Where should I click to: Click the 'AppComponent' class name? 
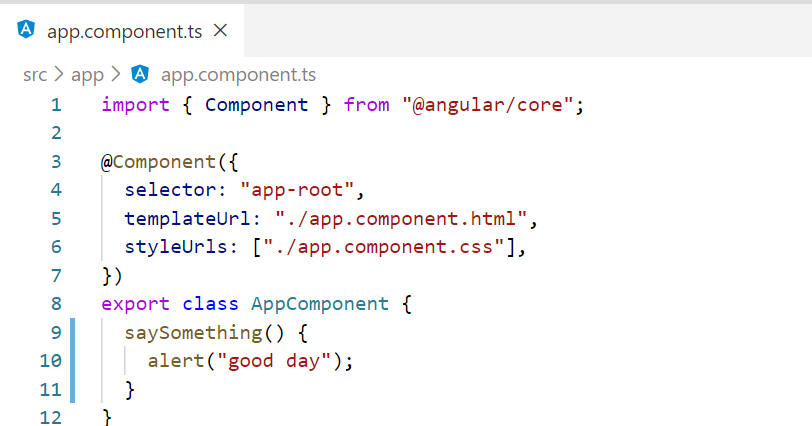[320, 304]
